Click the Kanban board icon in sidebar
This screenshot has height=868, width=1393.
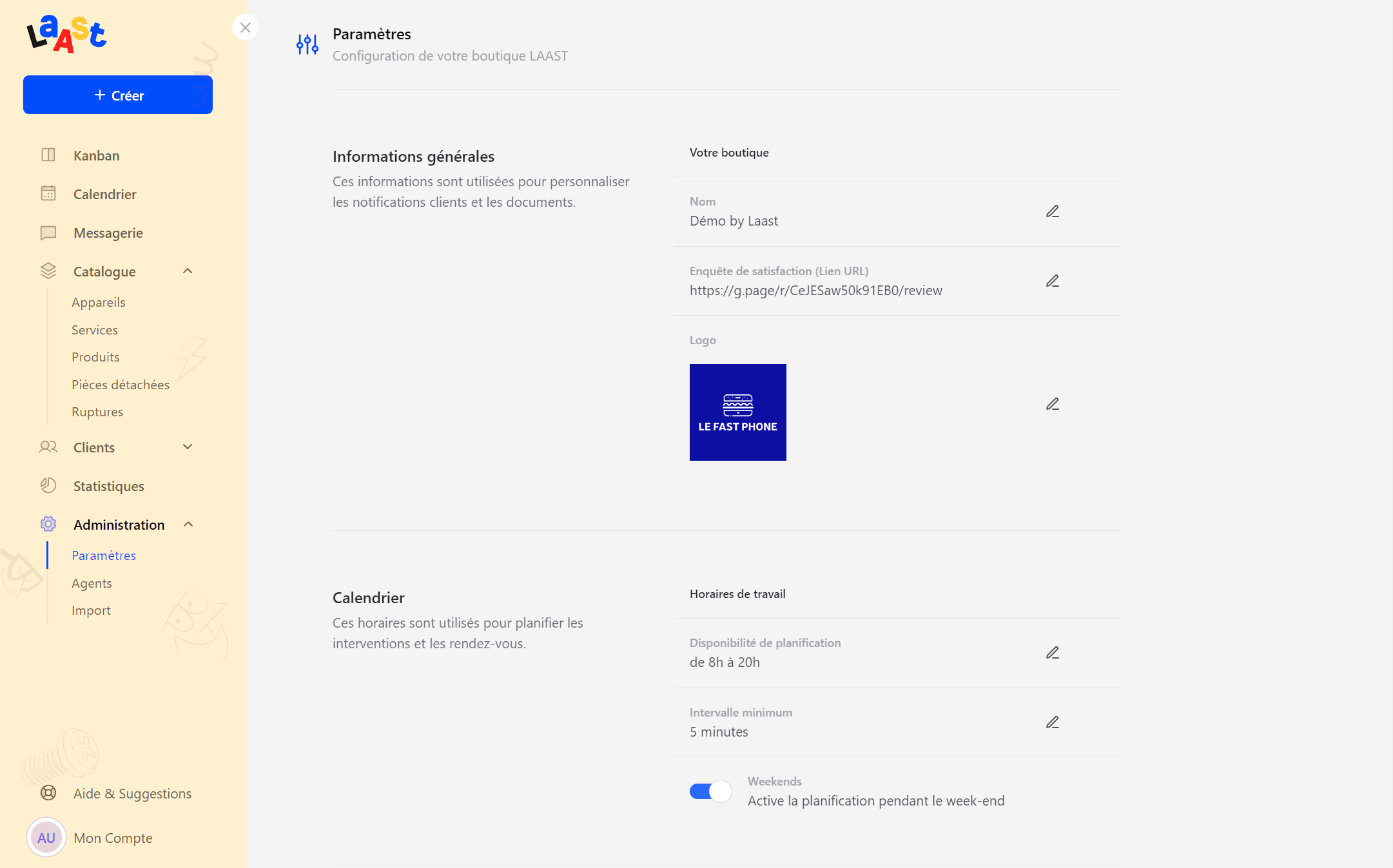(x=48, y=155)
